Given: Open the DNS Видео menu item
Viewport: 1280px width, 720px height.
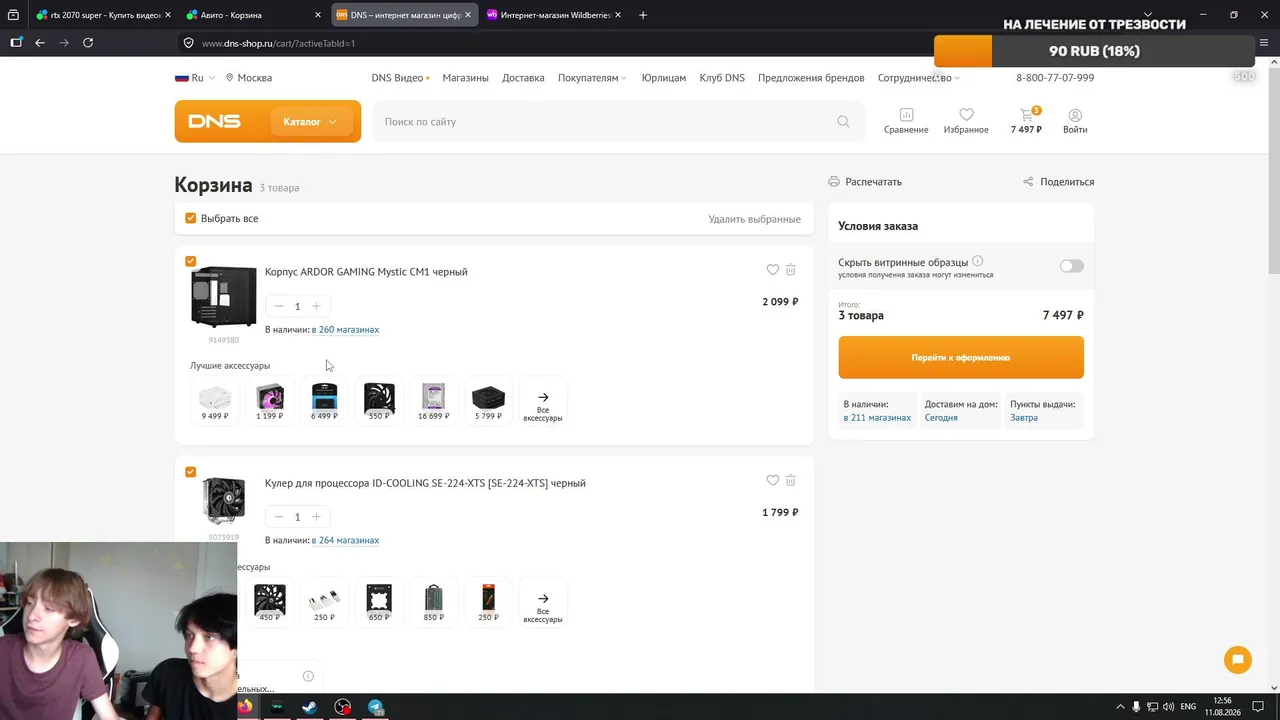Looking at the screenshot, I should click(x=400, y=78).
